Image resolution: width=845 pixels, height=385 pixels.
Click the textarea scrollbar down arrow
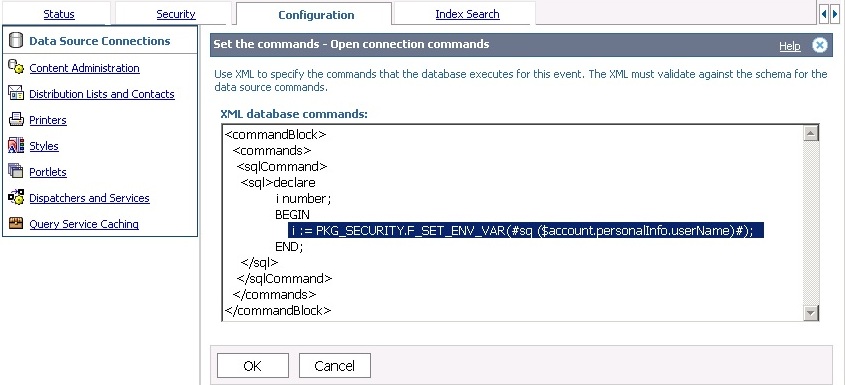(811, 312)
